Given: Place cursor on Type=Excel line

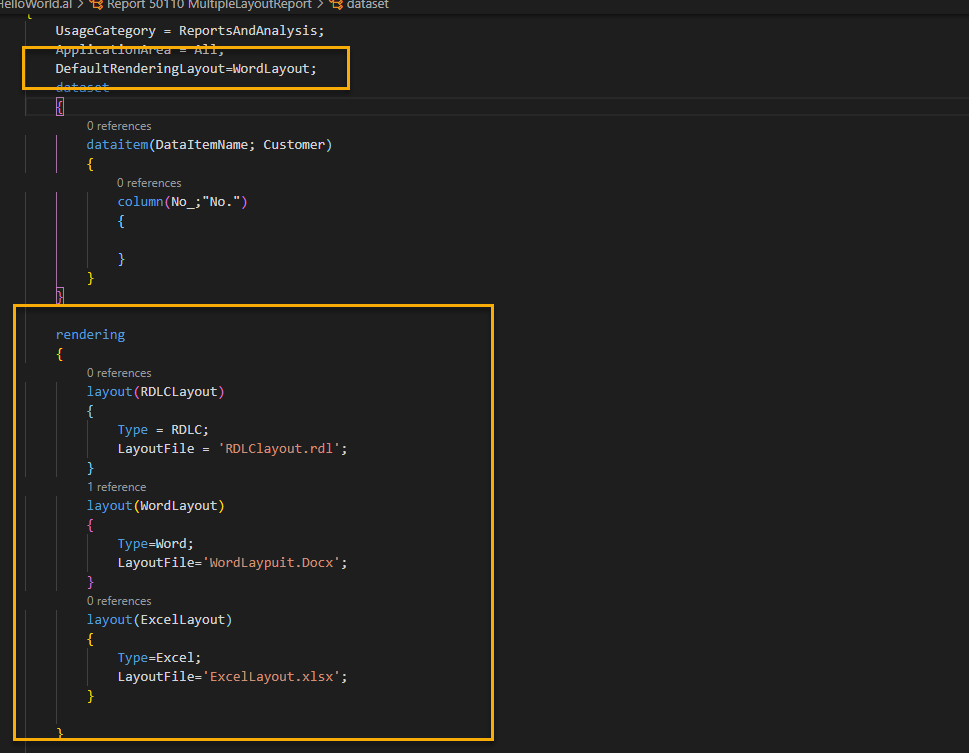Looking at the screenshot, I should [x=160, y=658].
